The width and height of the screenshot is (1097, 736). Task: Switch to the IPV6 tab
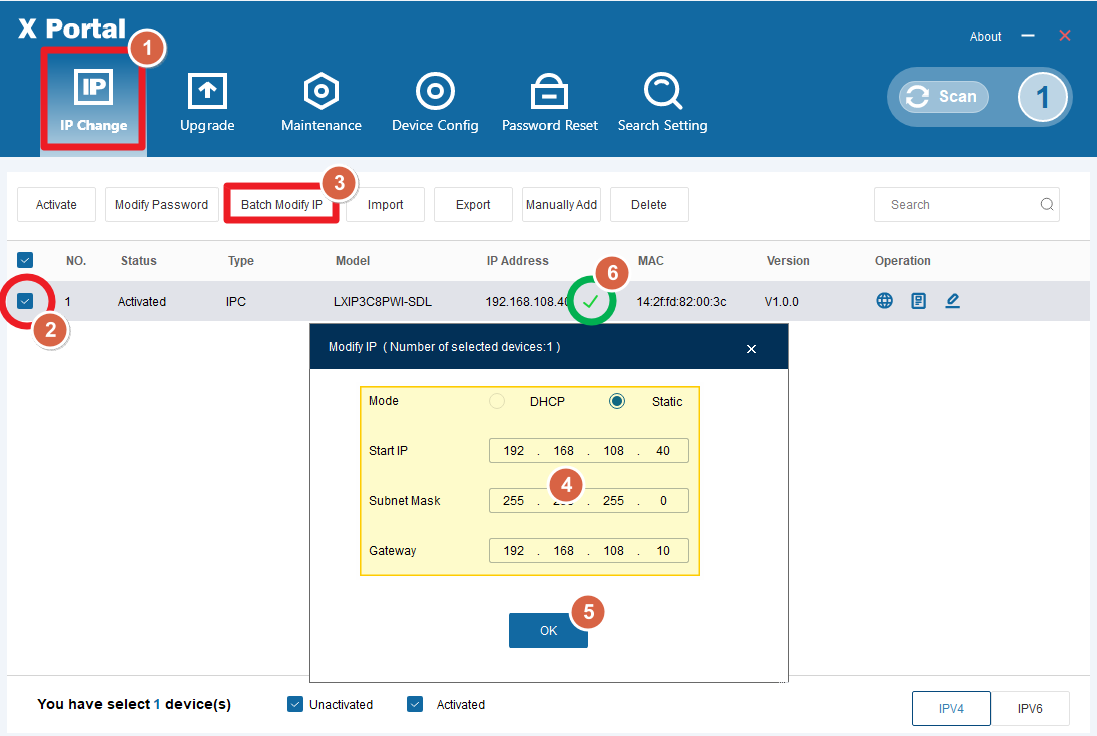coord(1030,708)
